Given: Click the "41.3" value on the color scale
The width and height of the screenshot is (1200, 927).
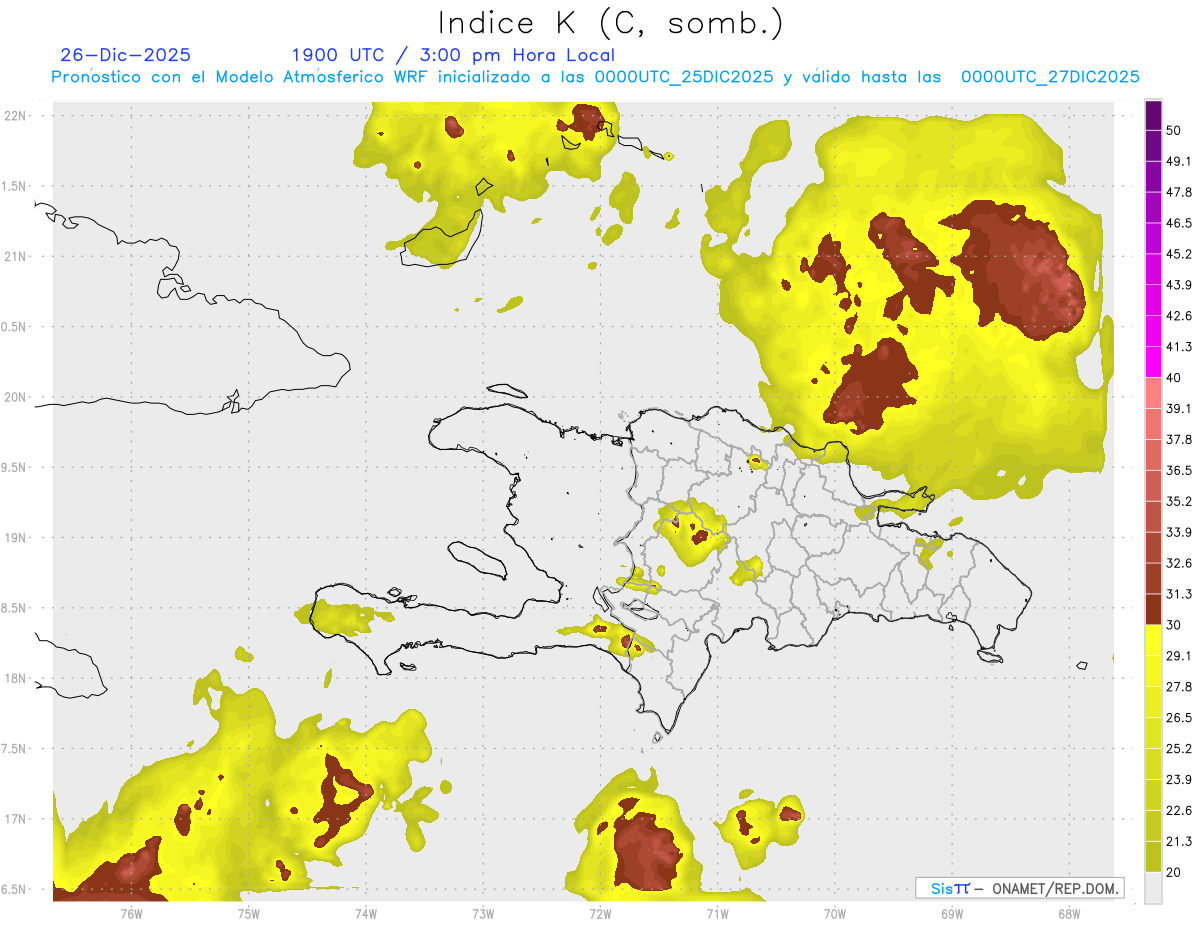Looking at the screenshot, I should point(1180,347).
